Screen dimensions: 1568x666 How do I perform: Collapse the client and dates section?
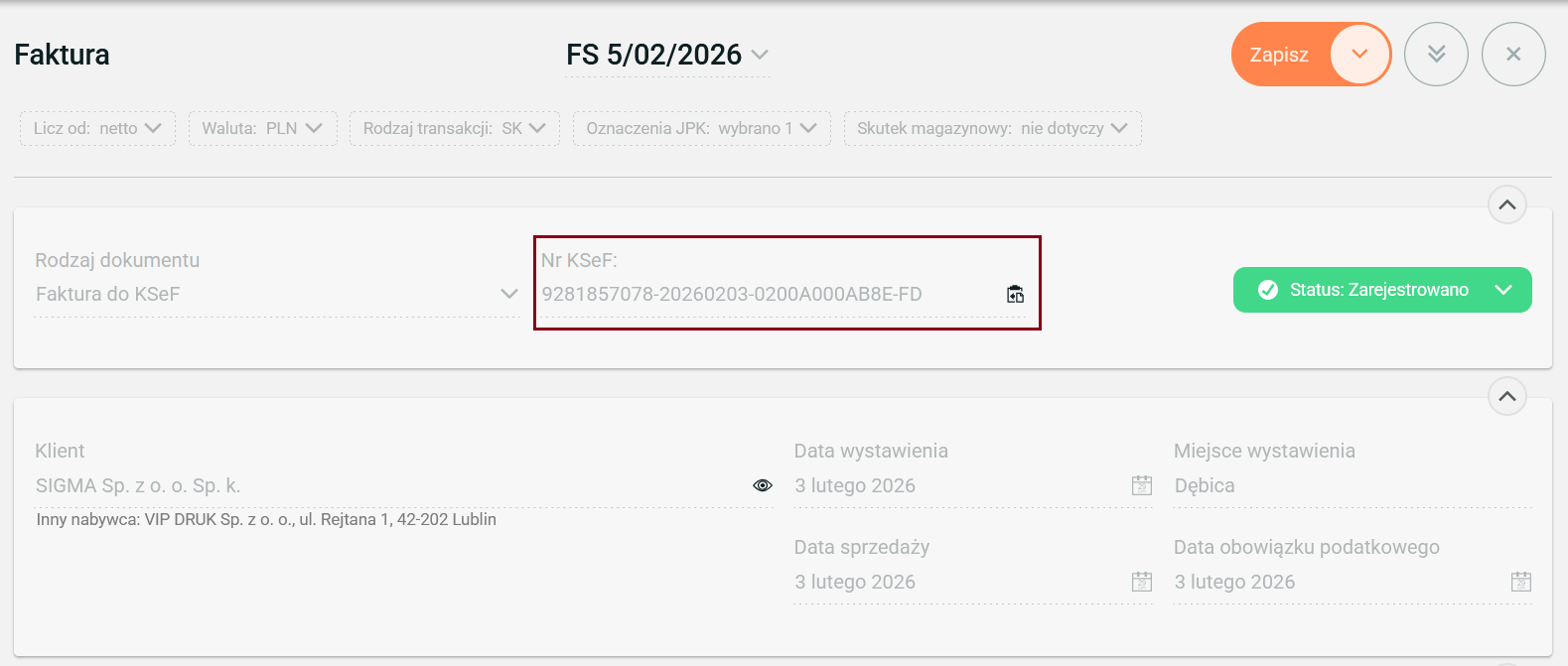1506,396
